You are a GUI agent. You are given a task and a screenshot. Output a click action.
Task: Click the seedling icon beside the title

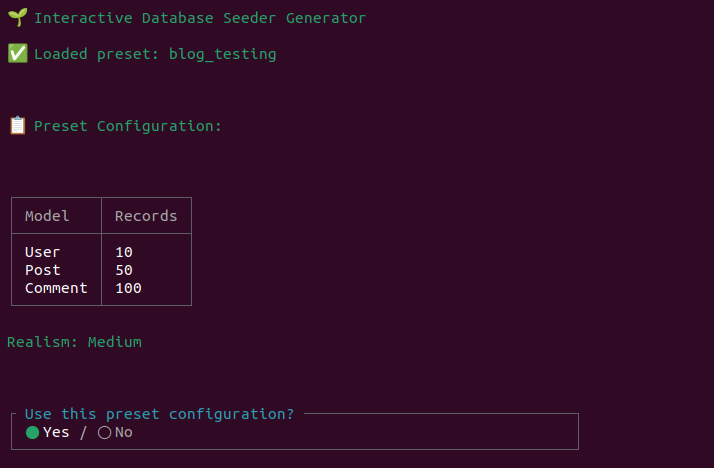(x=17, y=18)
